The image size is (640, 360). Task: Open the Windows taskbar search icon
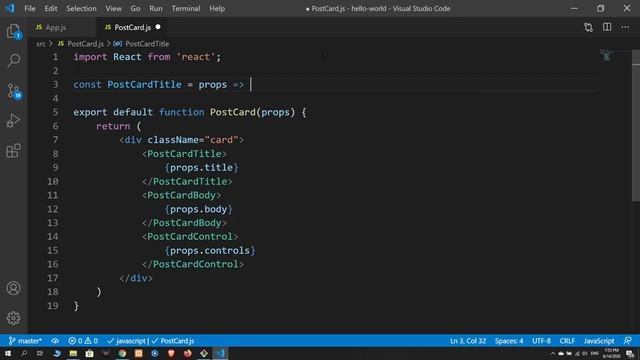tap(24, 353)
